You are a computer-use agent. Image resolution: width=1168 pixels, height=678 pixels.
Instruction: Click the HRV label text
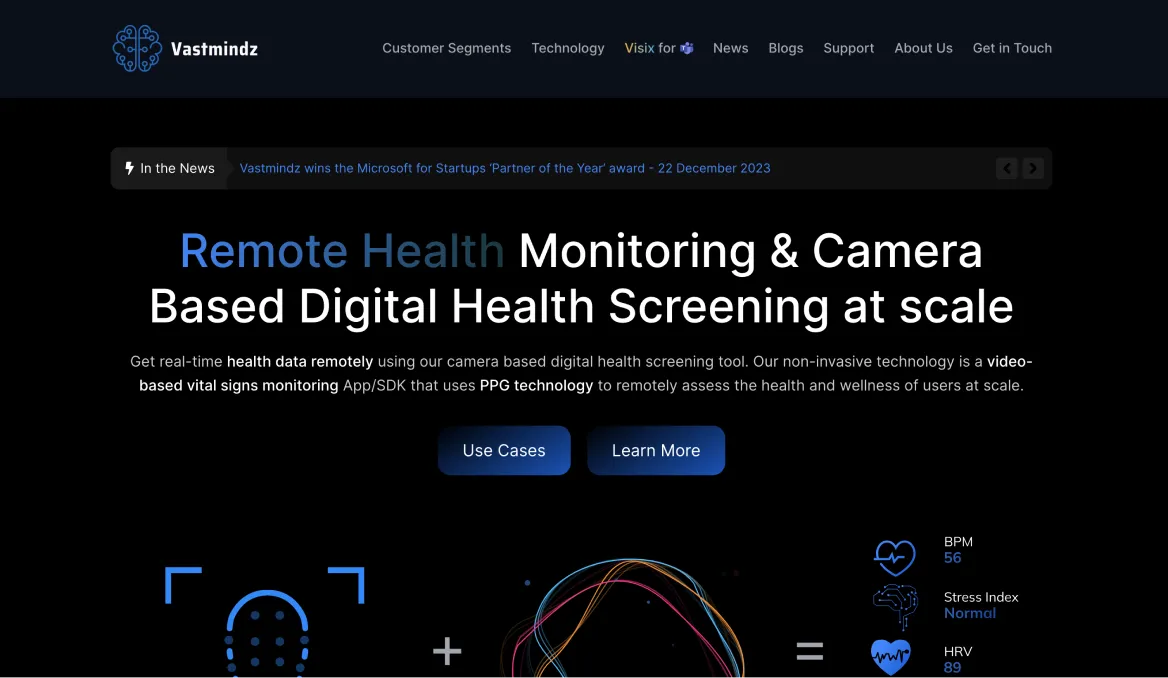[958, 651]
